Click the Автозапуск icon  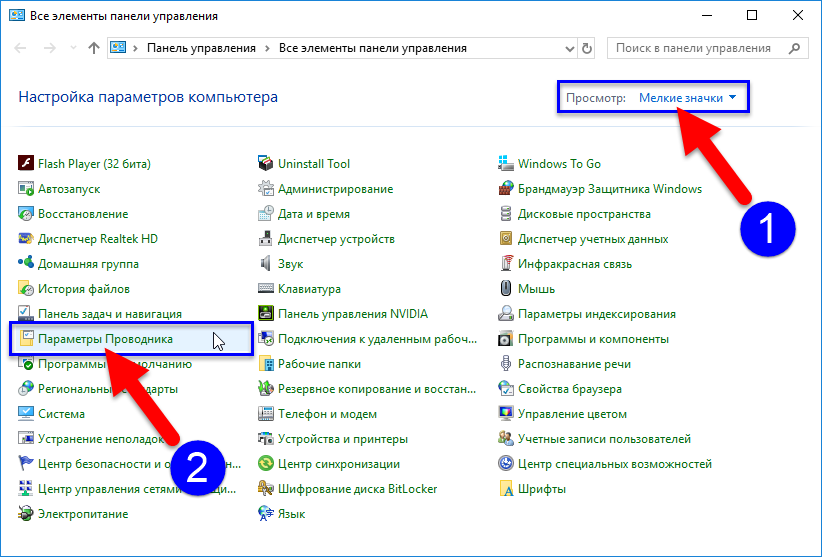coord(26,189)
